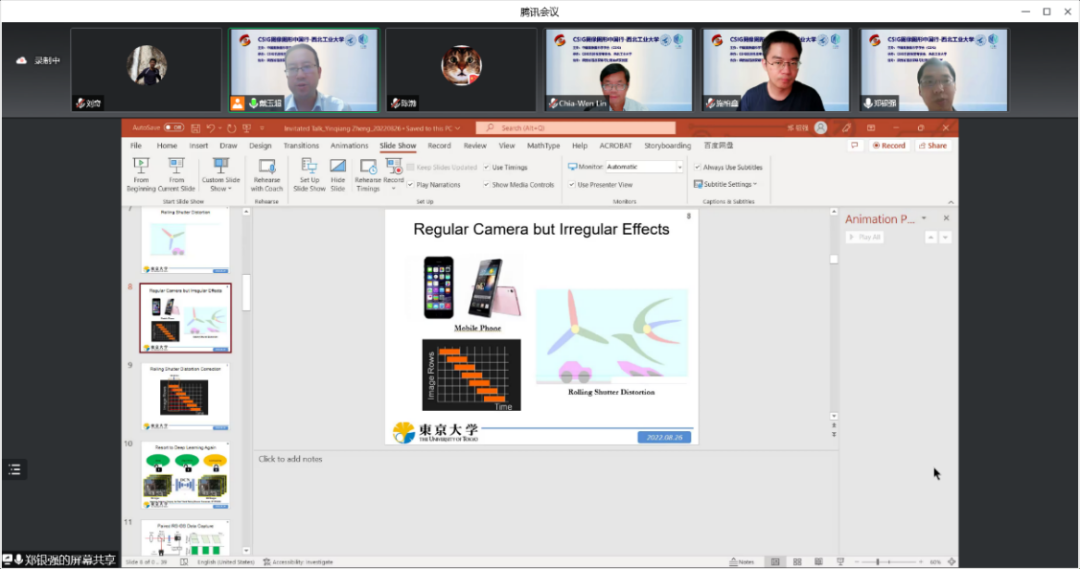Click the Share button
The height and width of the screenshot is (569, 1080).
pyautogui.click(x=933, y=145)
